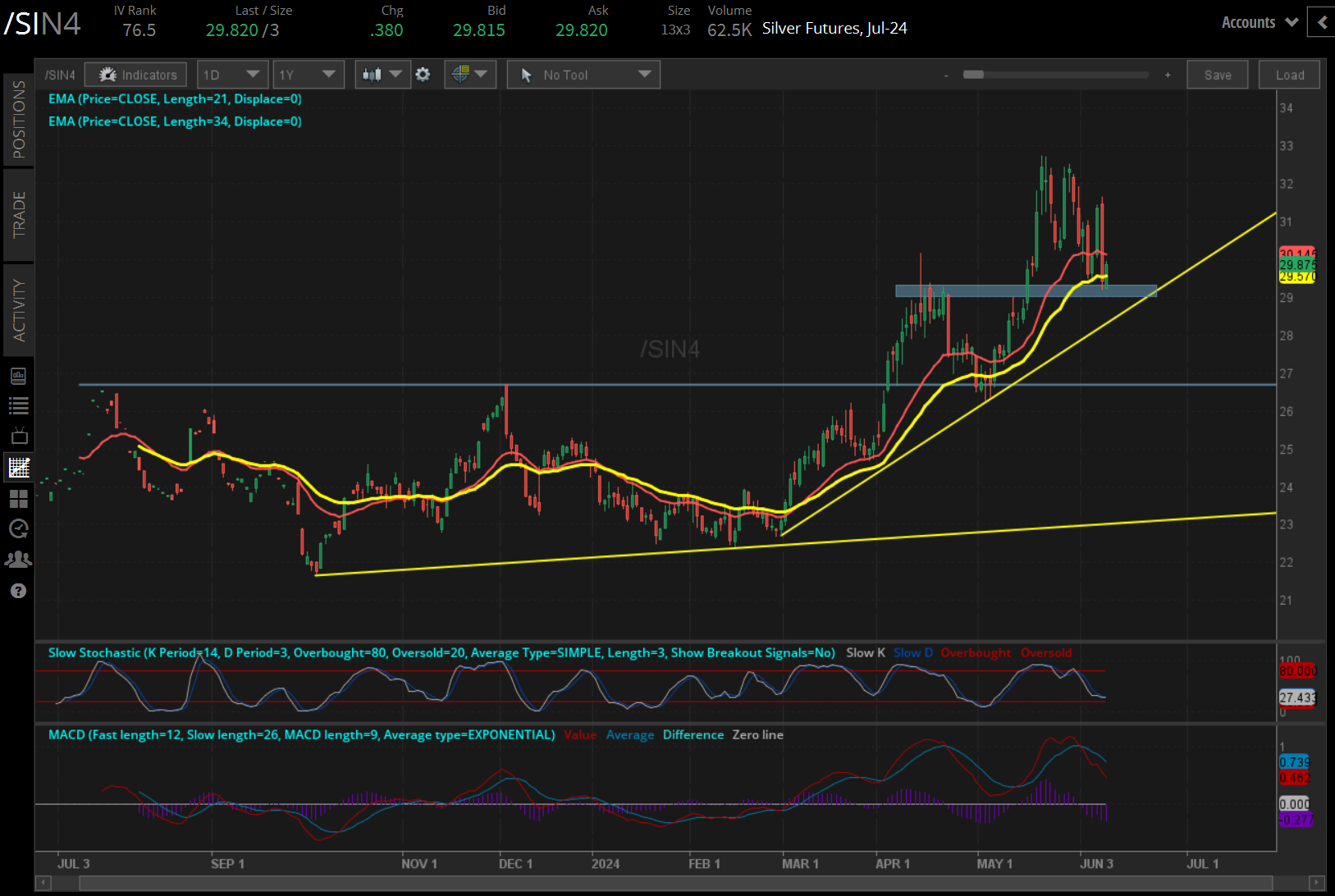The image size is (1335, 896).
Task: Click the clock history icon in sidebar
Action: (x=18, y=528)
